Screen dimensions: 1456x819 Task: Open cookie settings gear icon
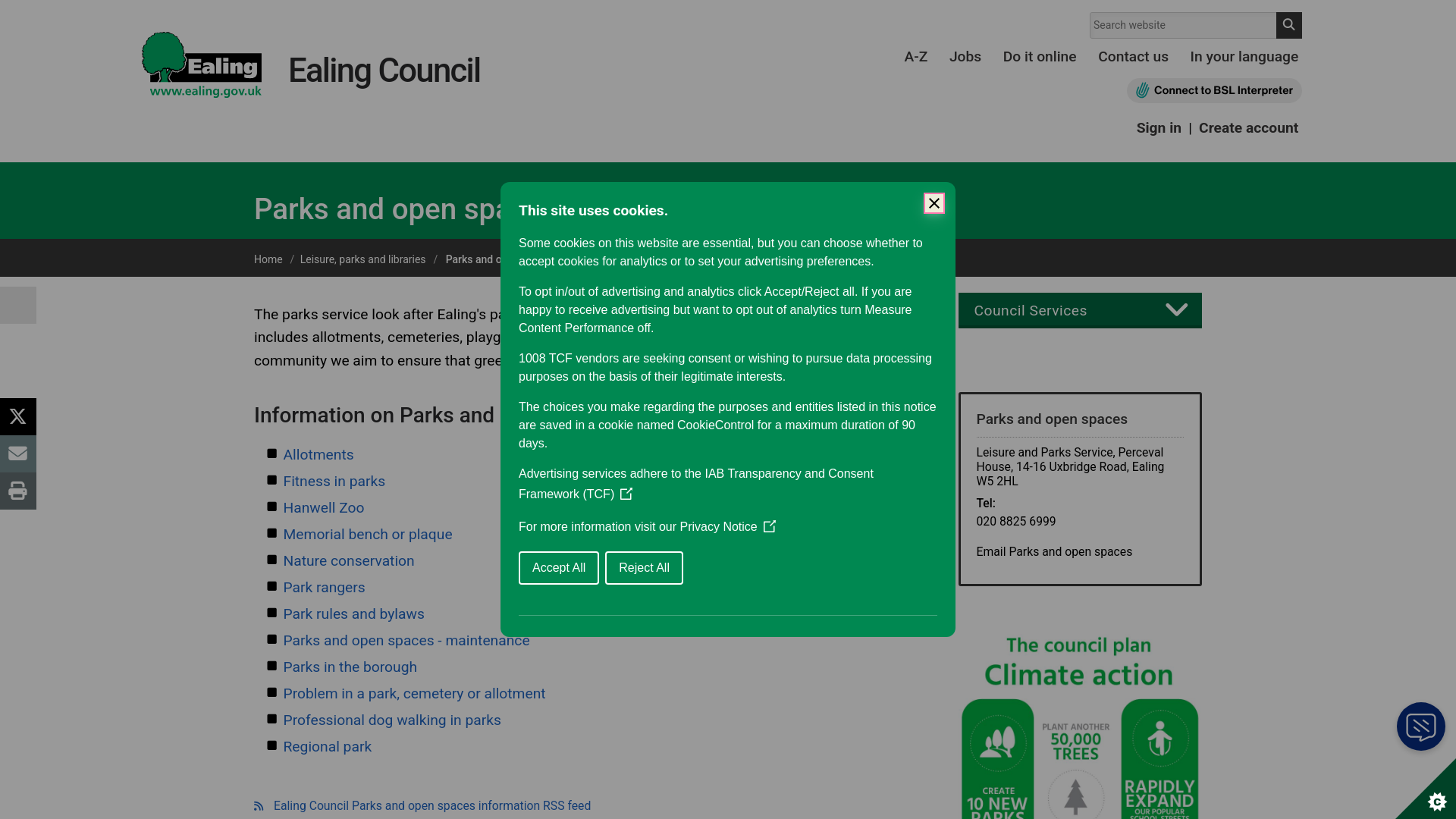1436,801
